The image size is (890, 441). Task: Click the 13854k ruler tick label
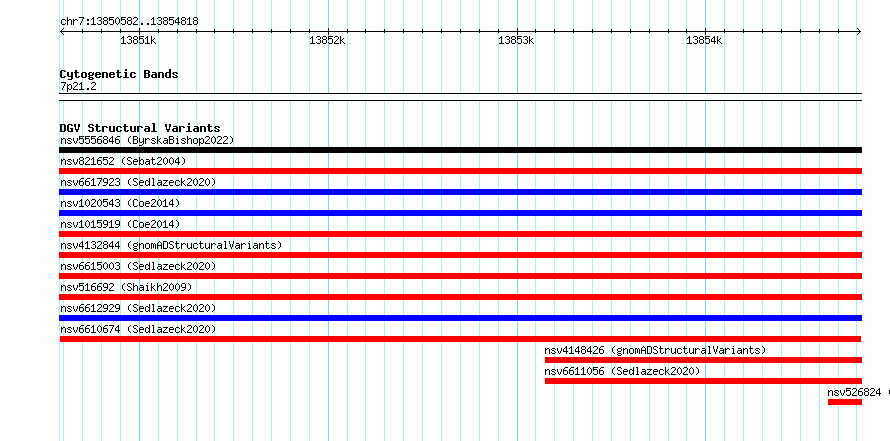click(704, 40)
